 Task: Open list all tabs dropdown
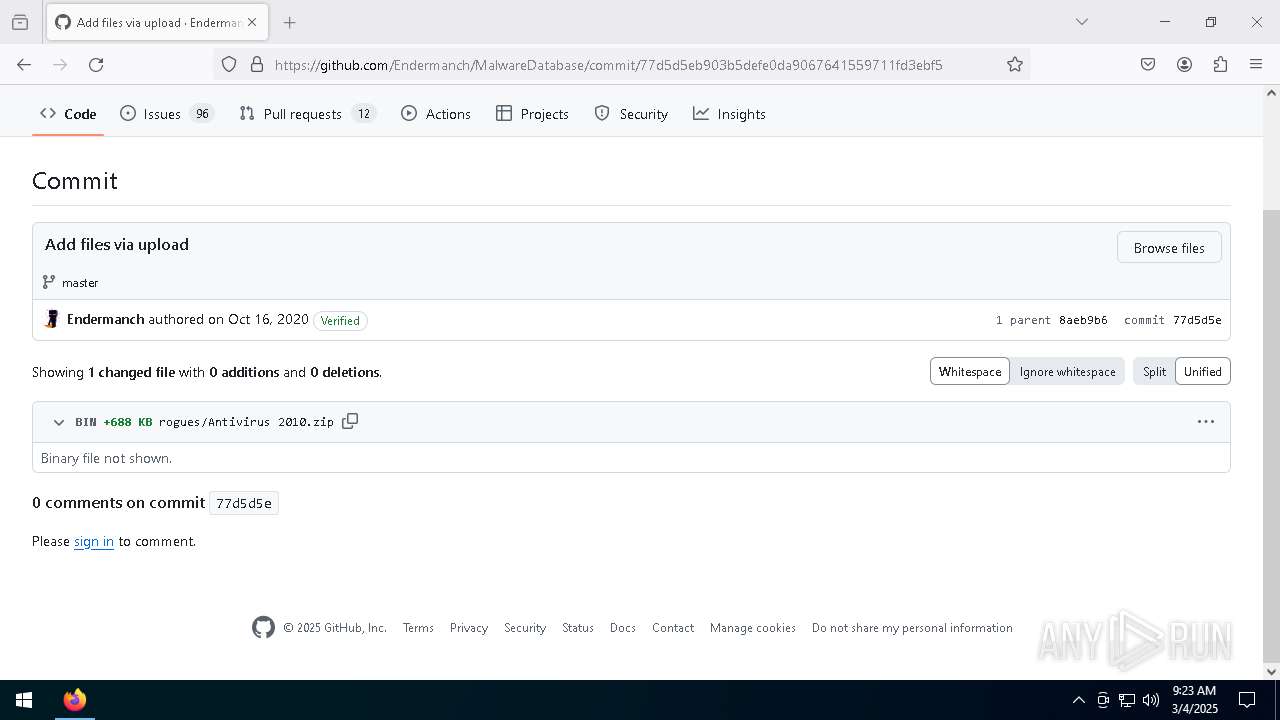click(1081, 22)
